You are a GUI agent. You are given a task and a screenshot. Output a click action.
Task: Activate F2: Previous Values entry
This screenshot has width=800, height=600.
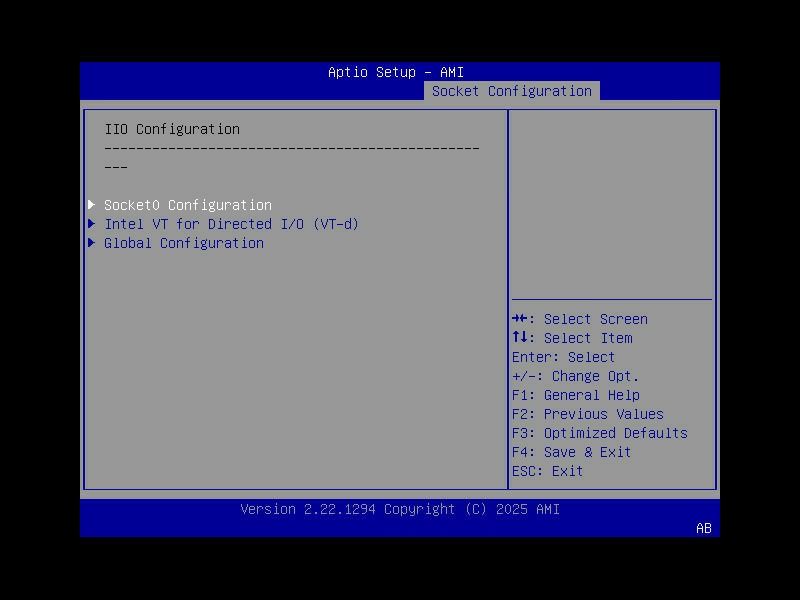pos(586,414)
